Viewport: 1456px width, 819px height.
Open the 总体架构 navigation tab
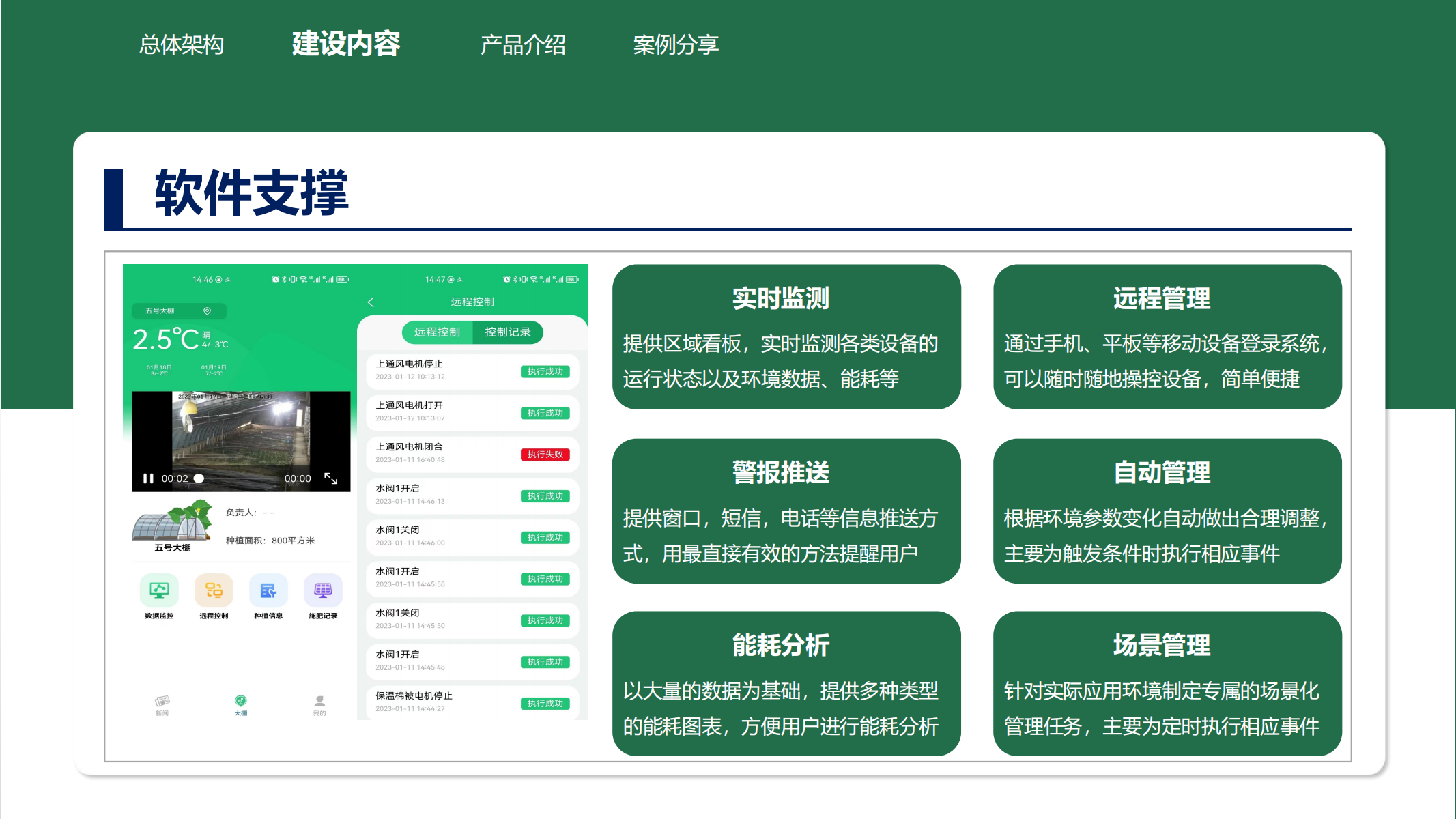[x=182, y=45]
